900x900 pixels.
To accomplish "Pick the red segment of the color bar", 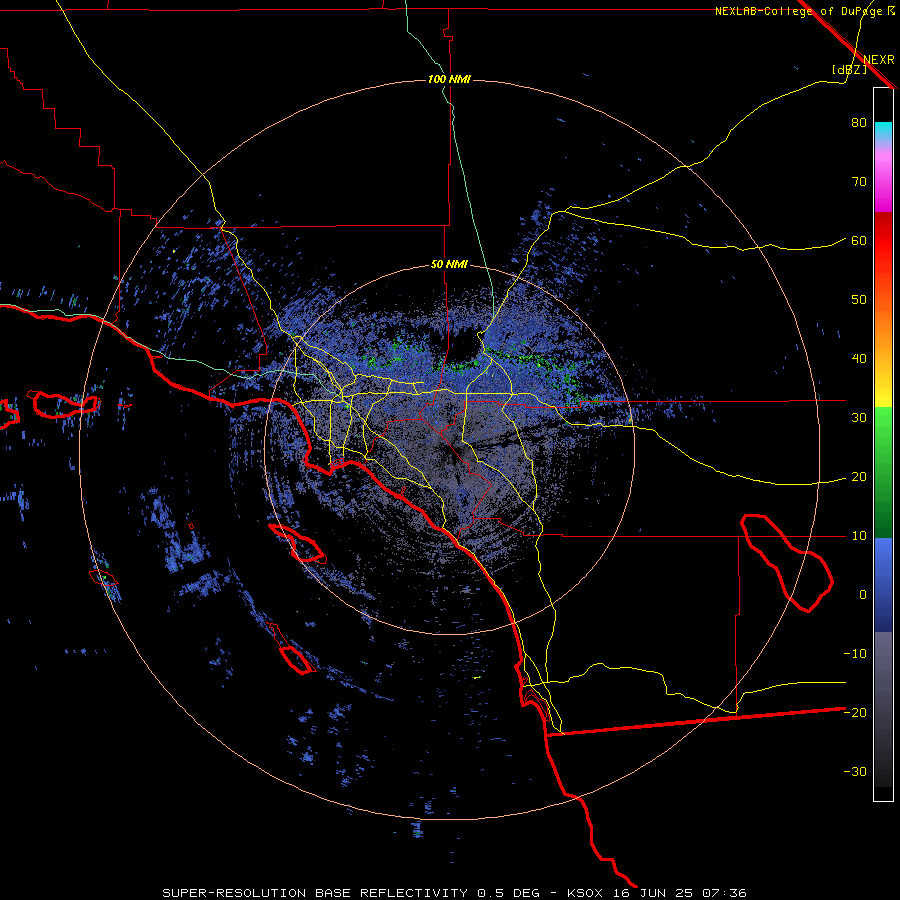I will coord(883,241).
